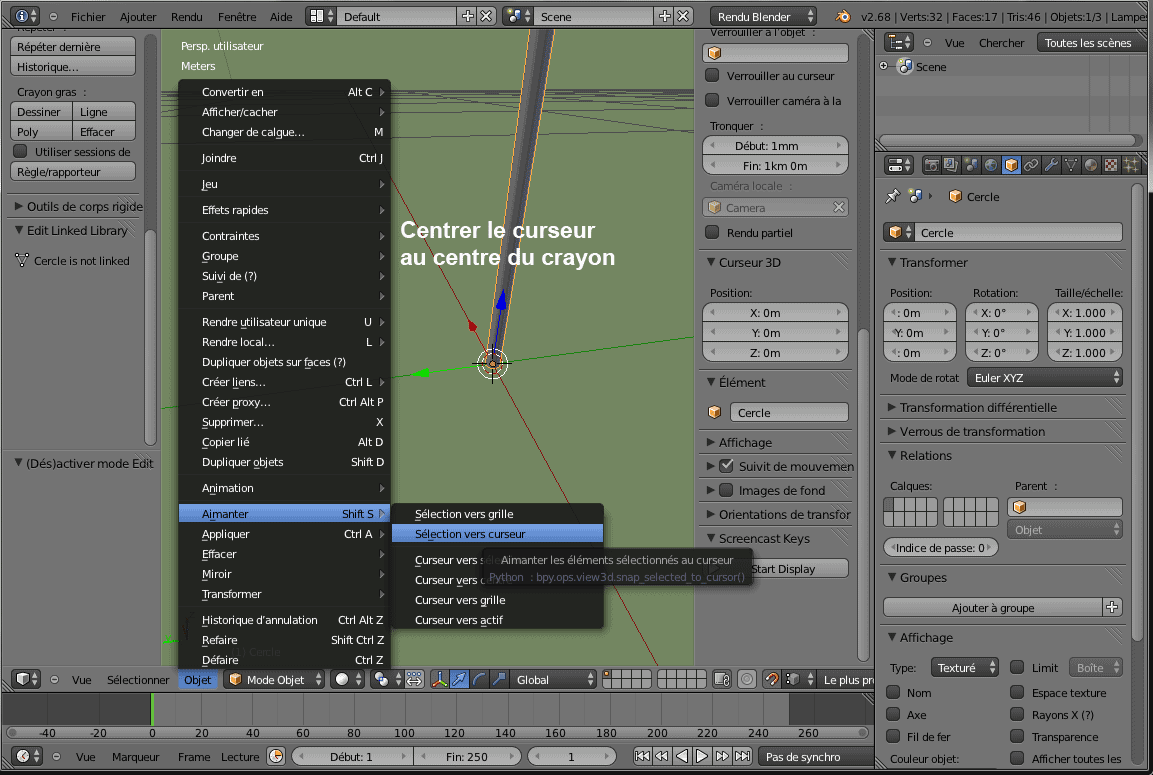Open the Modifiers wrench tab
This screenshot has width=1153, height=775.
(x=1051, y=165)
